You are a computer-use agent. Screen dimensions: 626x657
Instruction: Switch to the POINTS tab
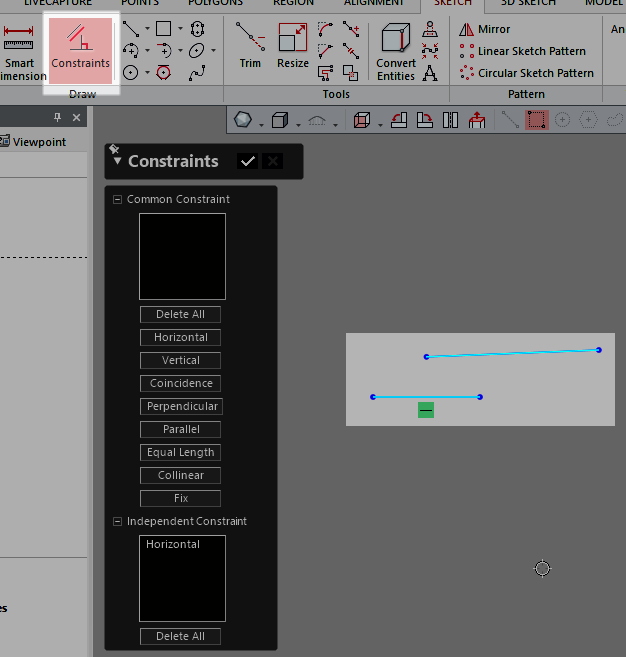pos(140,3)
